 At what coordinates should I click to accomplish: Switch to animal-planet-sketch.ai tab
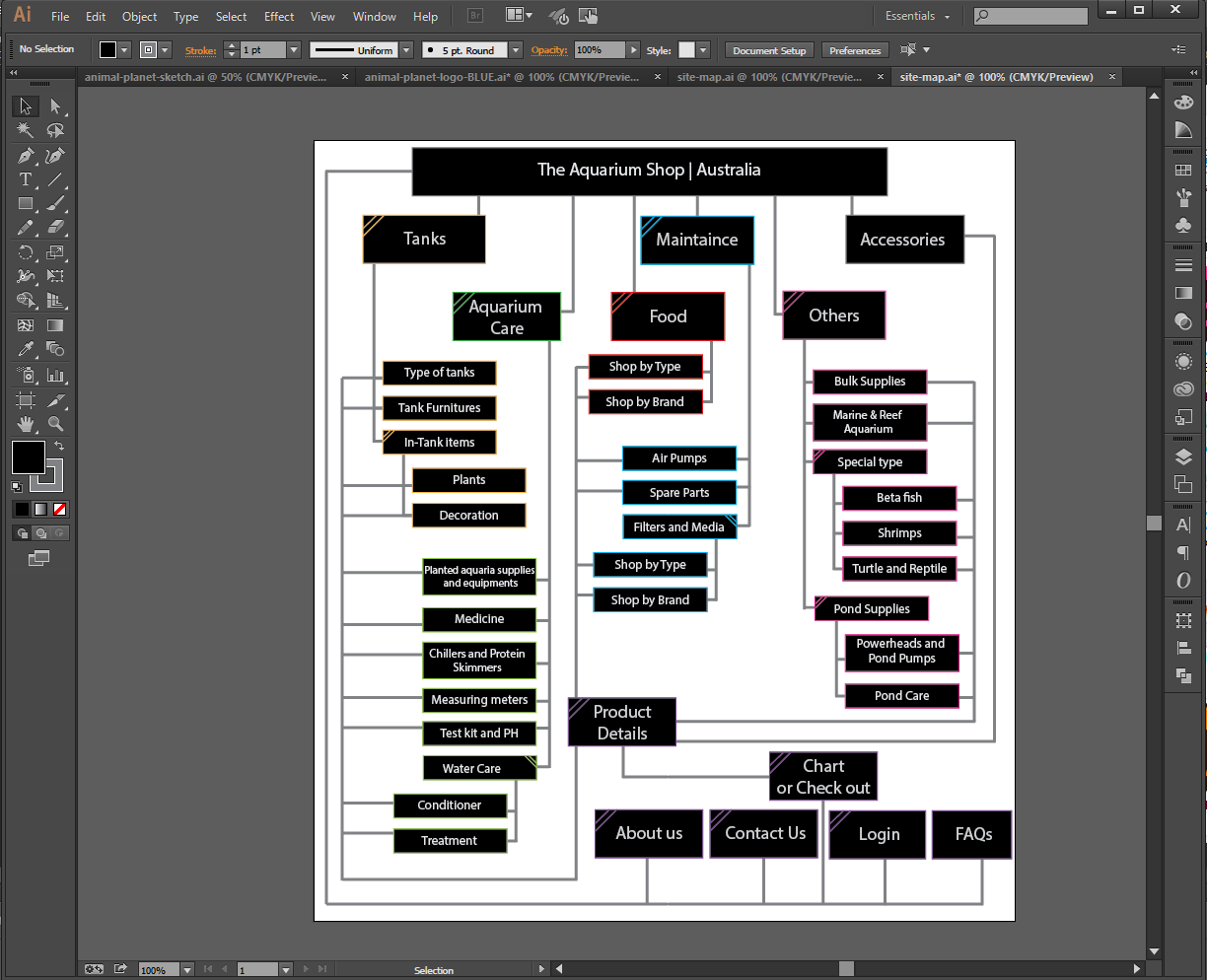pos(205,77)
